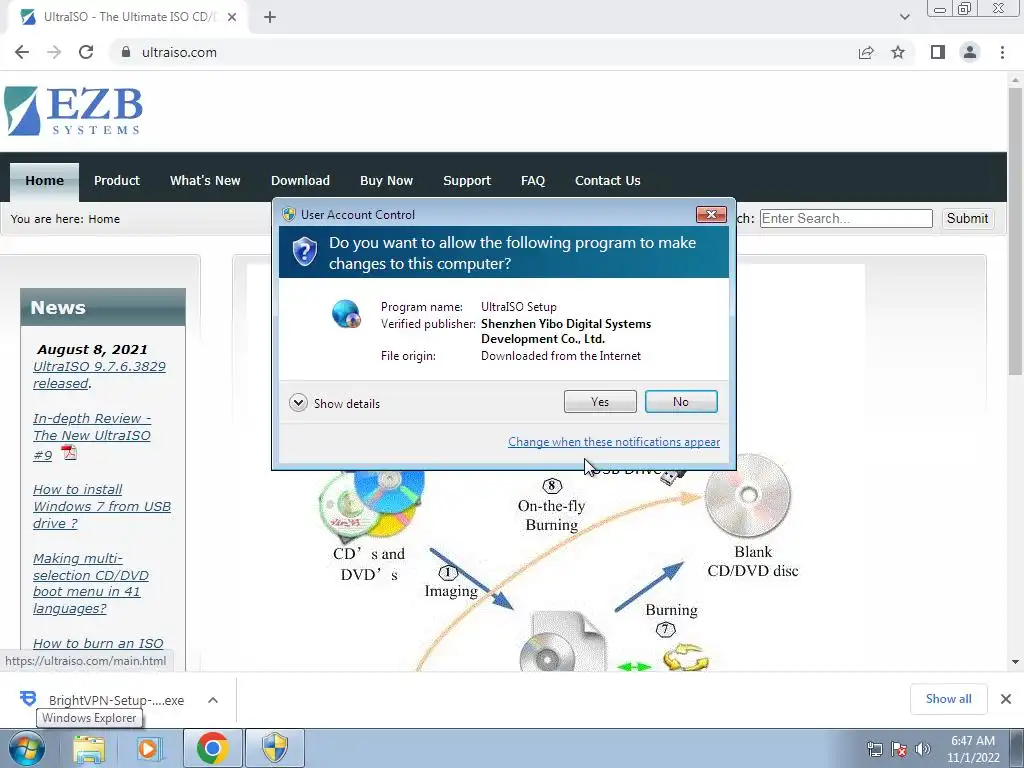The width and height of the screenshot is (1024, 768).
Task: Click Show all downloads
Action: pos(948,699)
